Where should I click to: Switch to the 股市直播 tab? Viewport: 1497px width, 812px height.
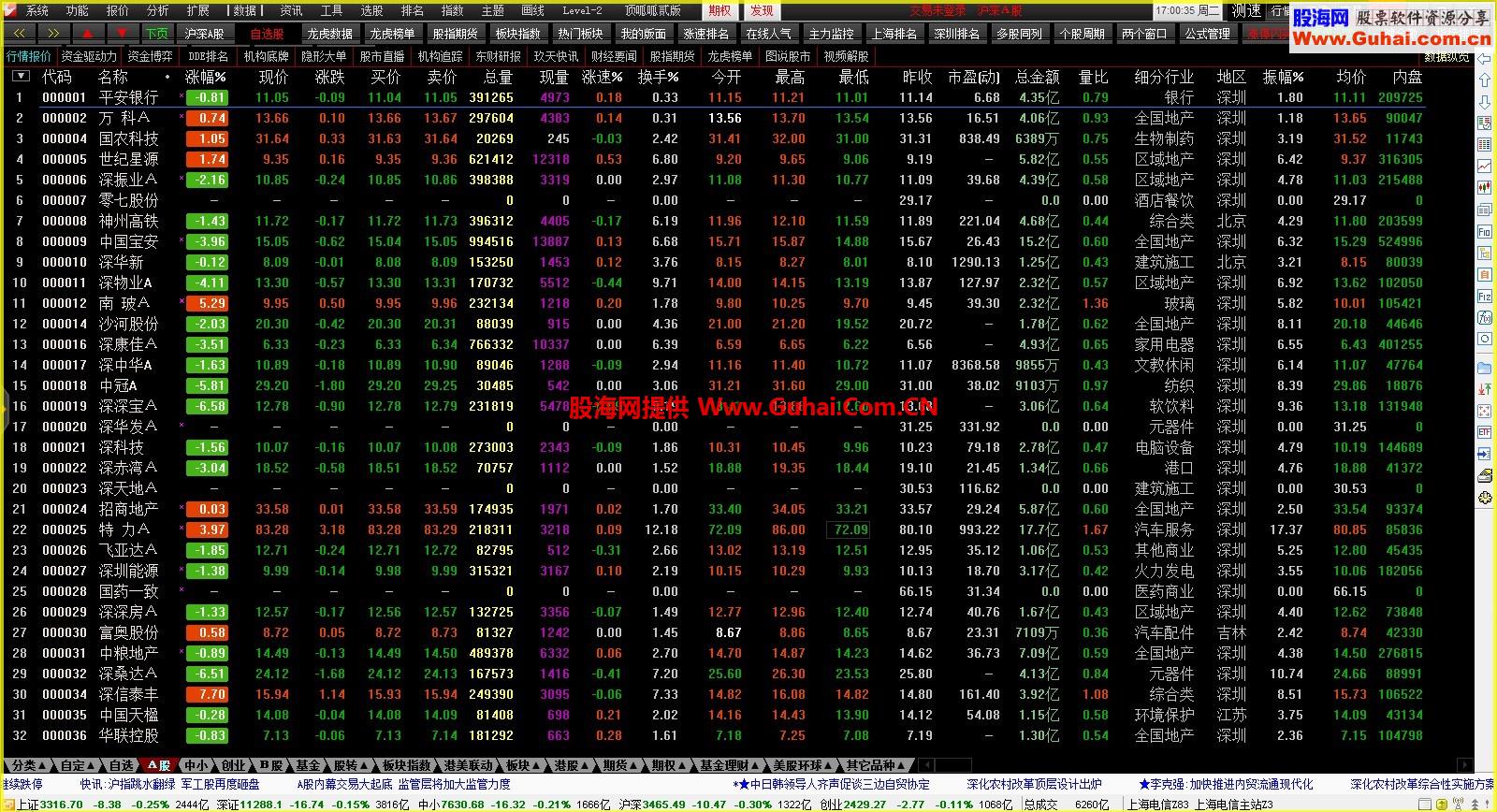coord(382,56)
